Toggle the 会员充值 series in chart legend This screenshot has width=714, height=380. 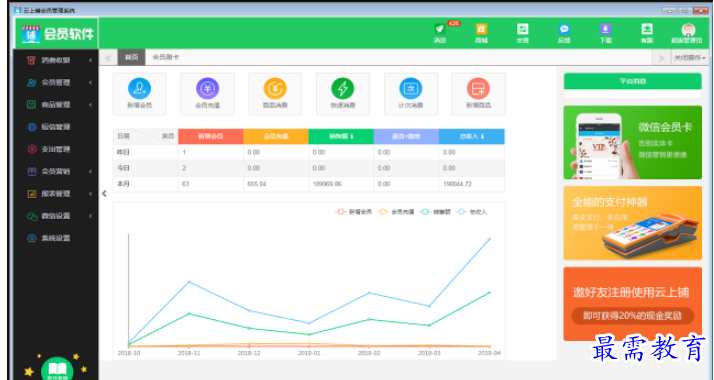click(396, 212)
